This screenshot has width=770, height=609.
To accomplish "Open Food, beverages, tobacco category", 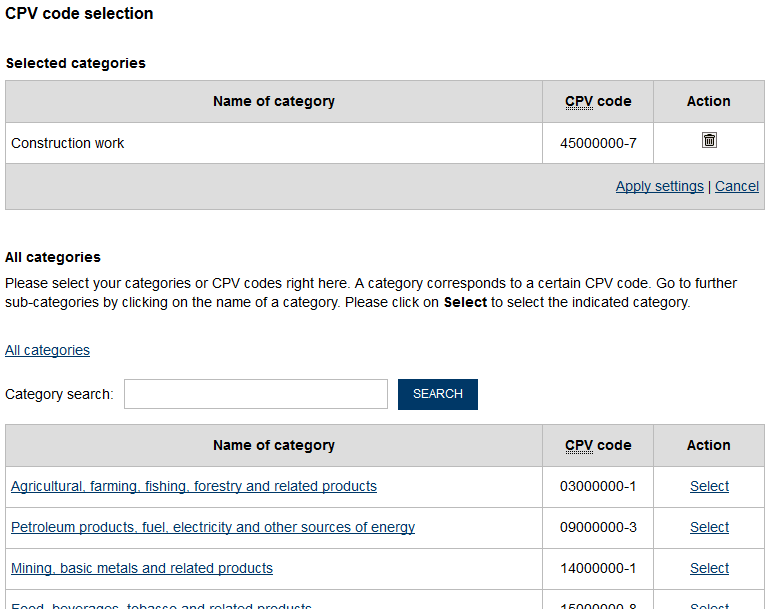I will pos(161,605).
